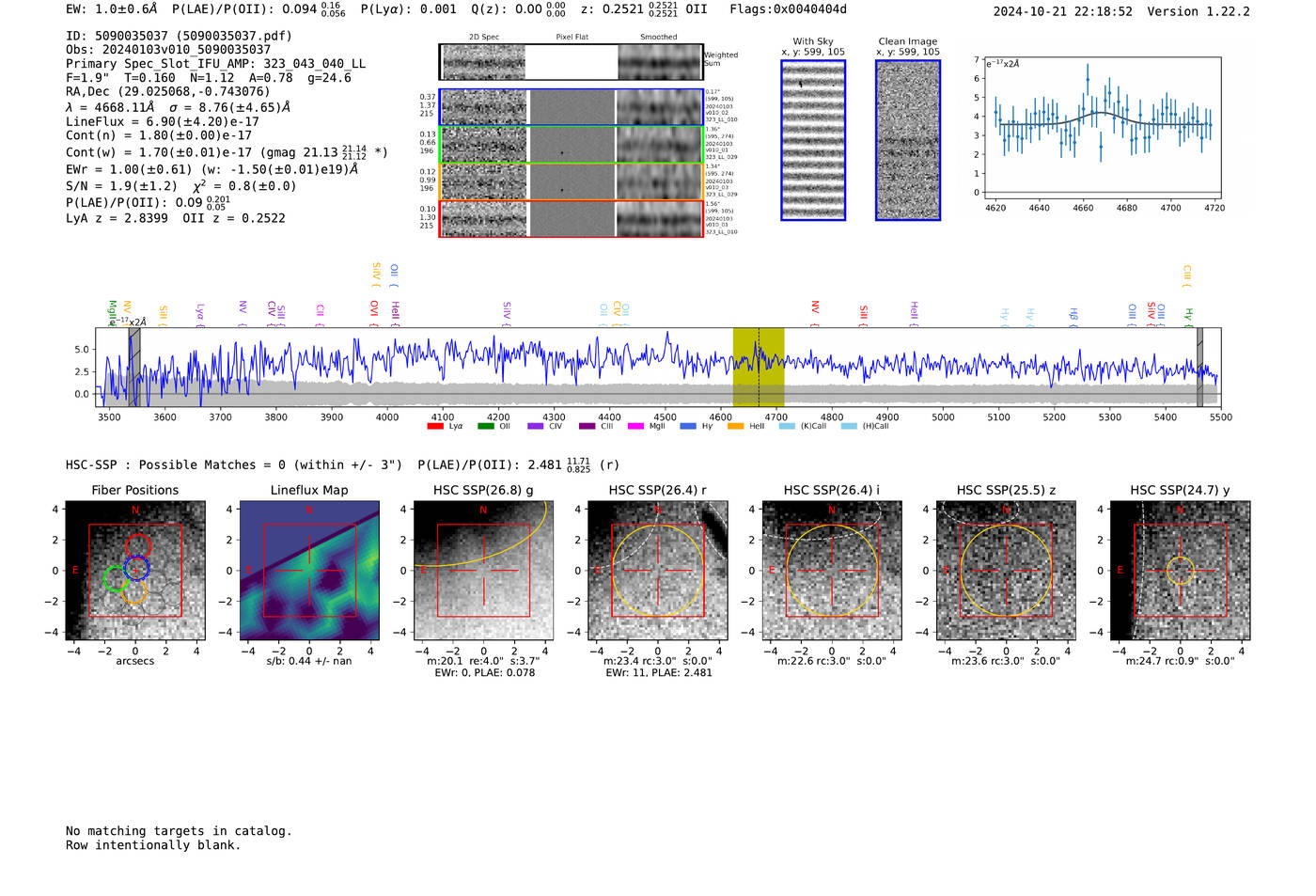The image size is (1316, 896).
Task: Click the orange CIII marker near 5450Å
Action: 1187,275
